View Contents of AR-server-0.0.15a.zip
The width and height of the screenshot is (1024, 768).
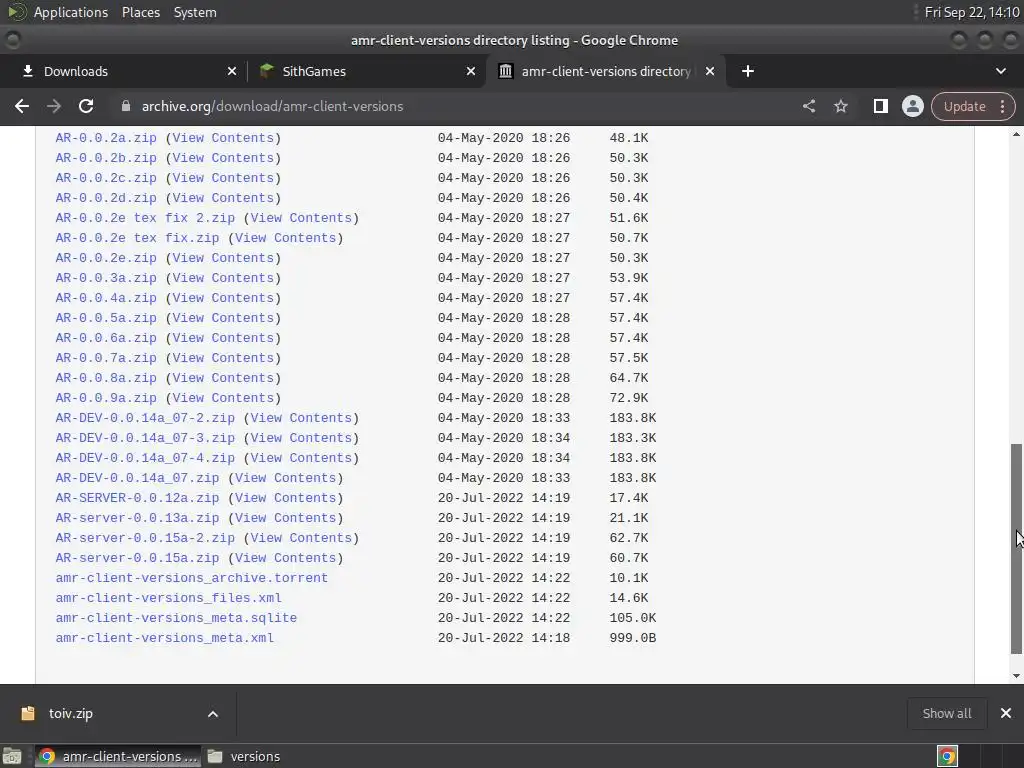pyautogui.click(x=285, y=558)
